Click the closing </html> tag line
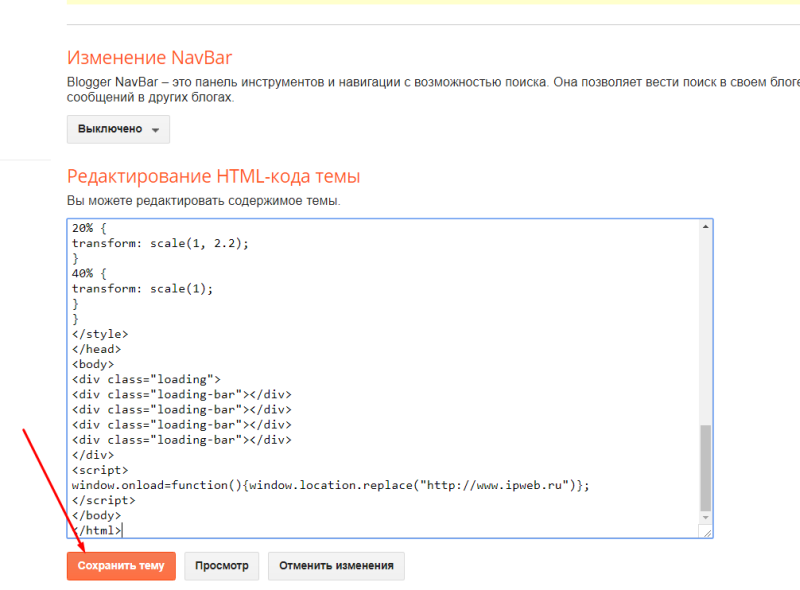This screenshot has width=800, height=590. pyautogui.click(x=97, y=530)
